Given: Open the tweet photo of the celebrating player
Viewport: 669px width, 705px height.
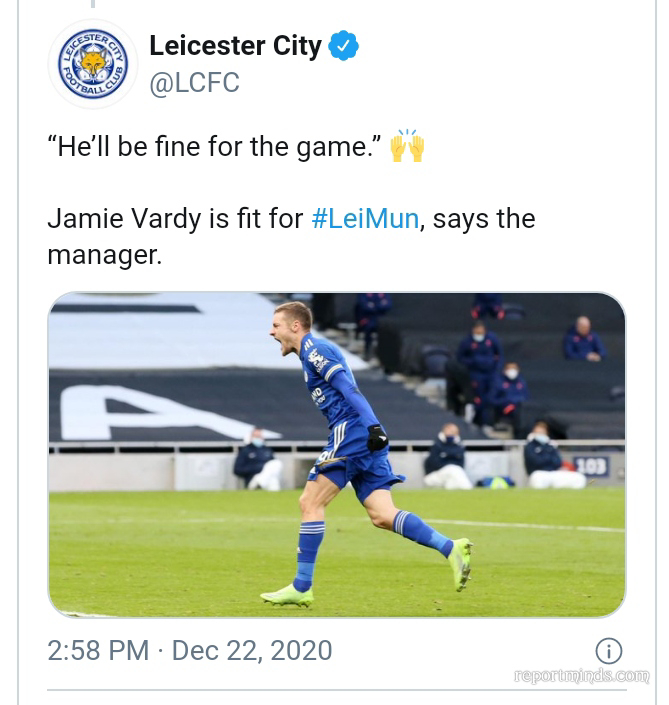Looking at the screenshot, I should click(x=337, y=455).
